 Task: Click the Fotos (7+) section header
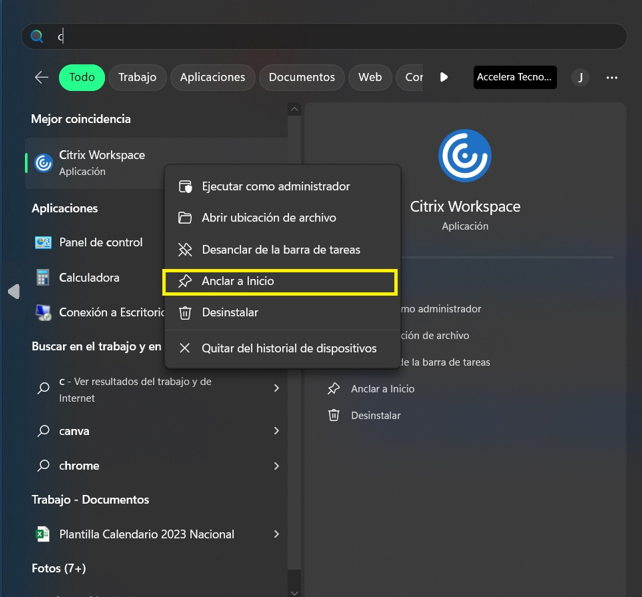pyautogui.click(x=59, y=568)
